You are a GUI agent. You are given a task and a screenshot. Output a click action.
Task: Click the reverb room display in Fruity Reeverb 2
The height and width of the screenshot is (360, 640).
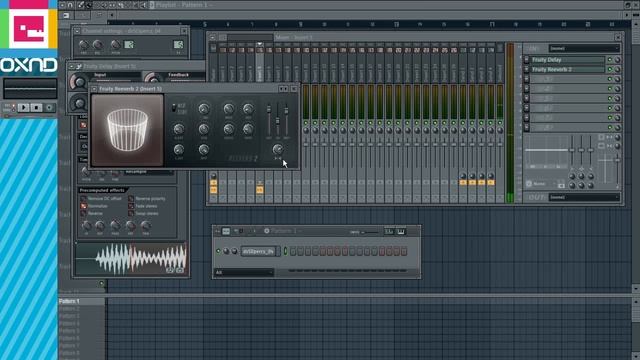click(x=127, y=130)
